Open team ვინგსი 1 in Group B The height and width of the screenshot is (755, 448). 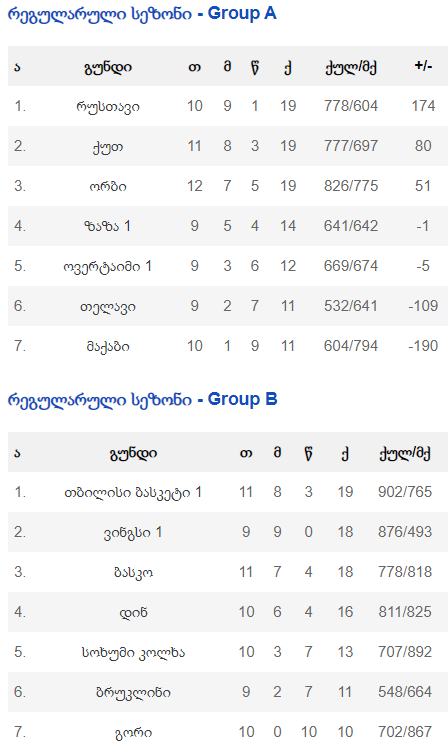[133, 533]
